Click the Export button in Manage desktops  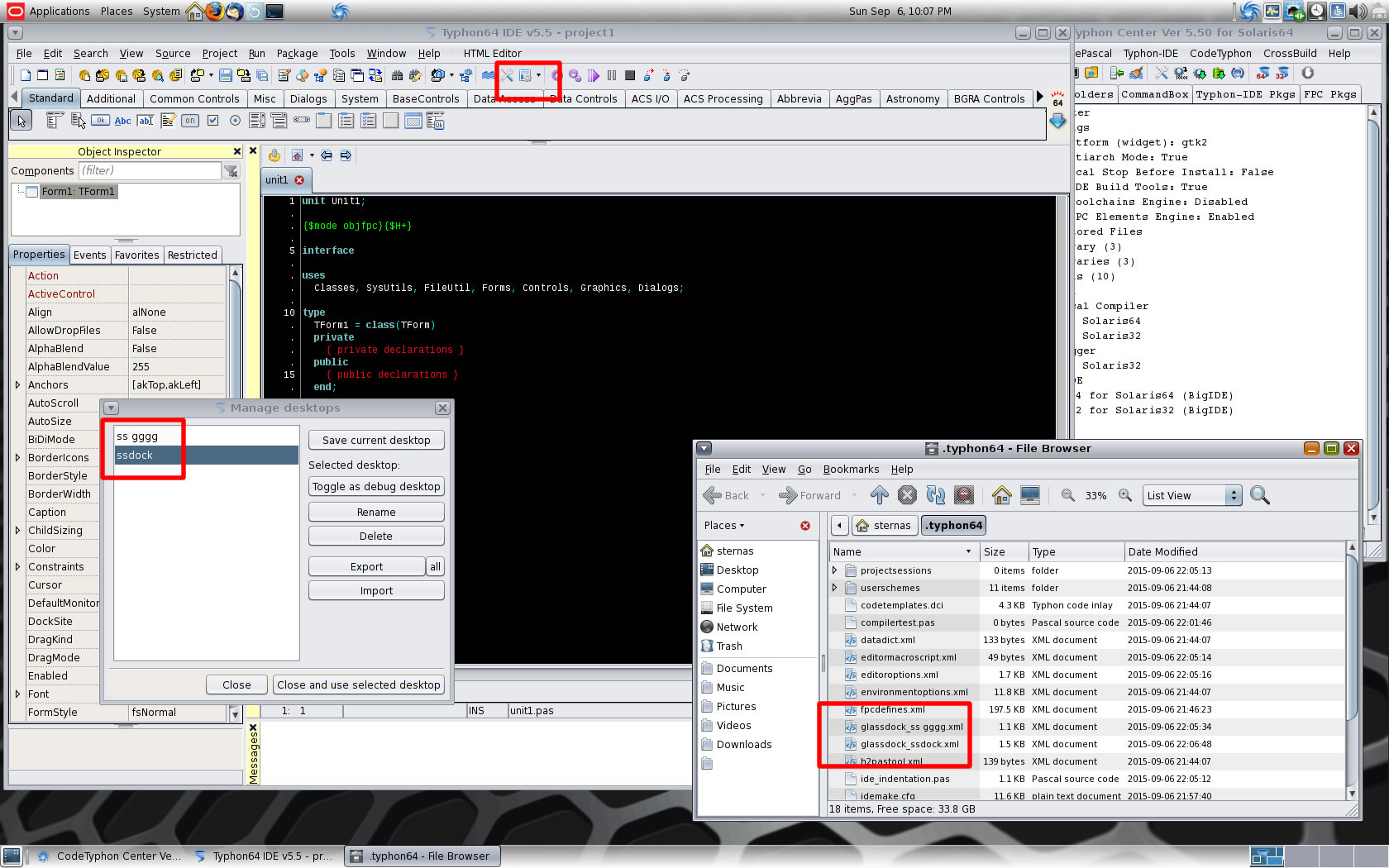pyautogui.click(x=366, y=566)
